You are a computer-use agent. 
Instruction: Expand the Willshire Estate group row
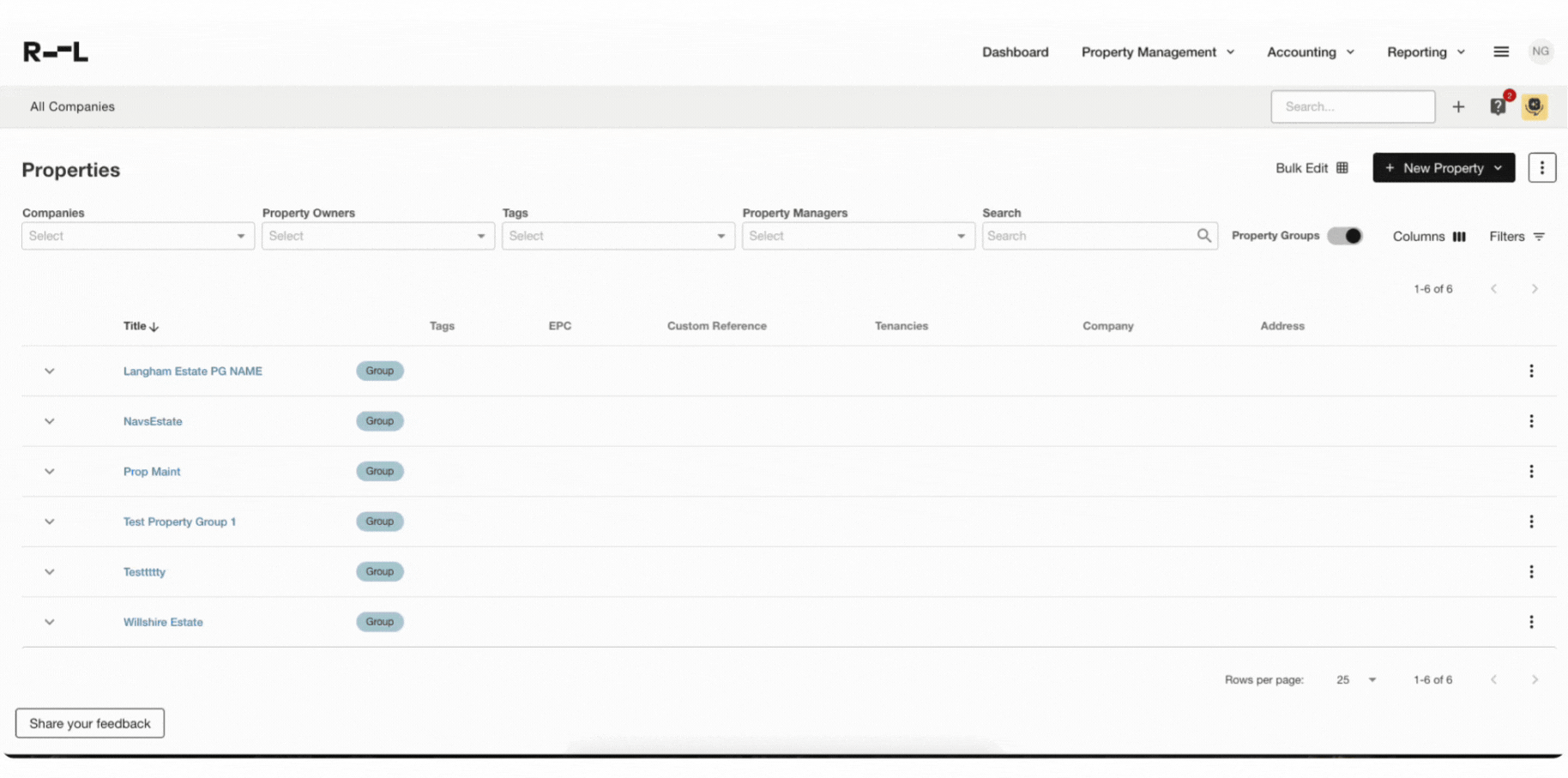pyautogui.click(x=50, y=622)
